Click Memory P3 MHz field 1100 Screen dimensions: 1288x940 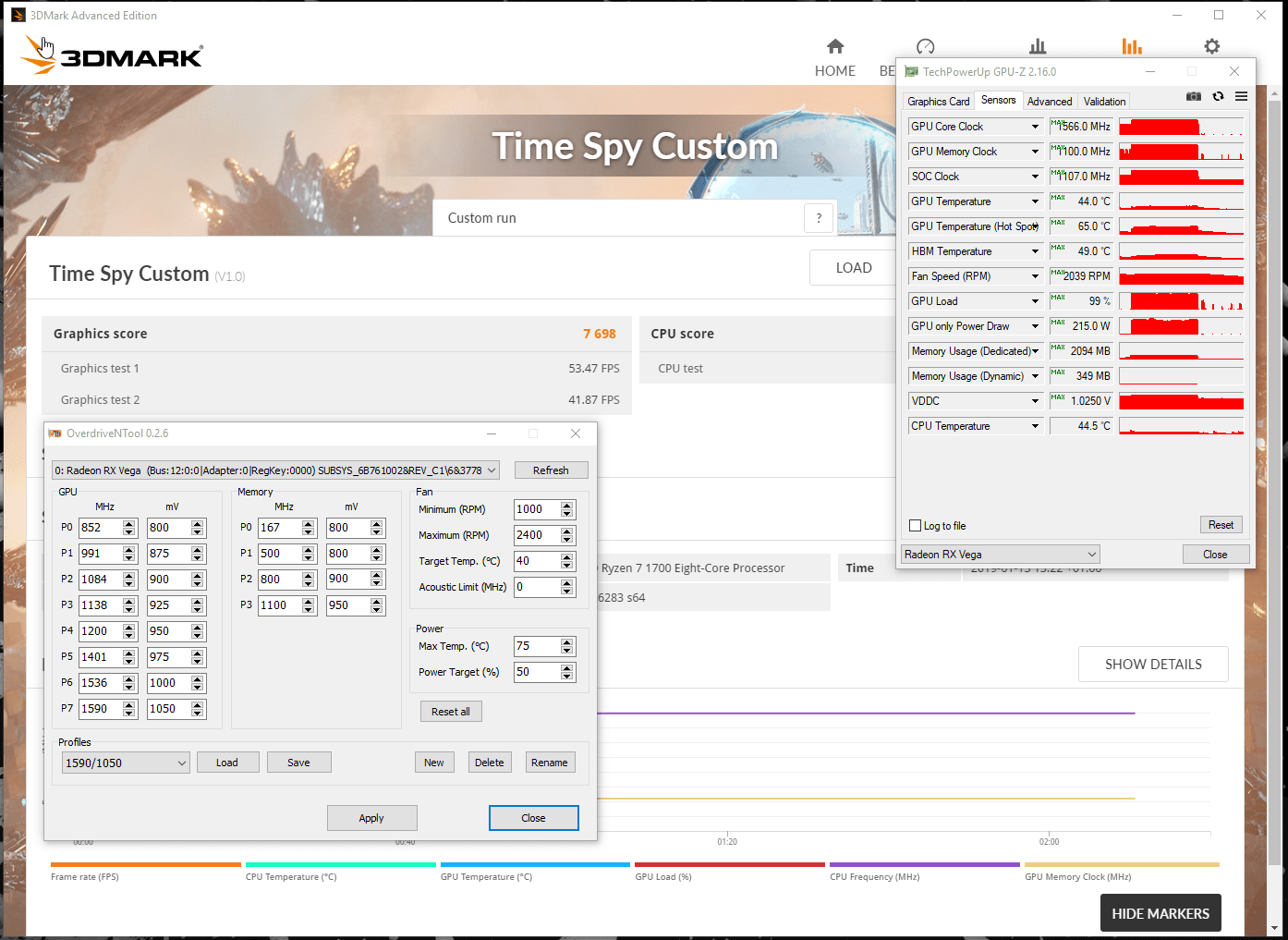[280, 605]
